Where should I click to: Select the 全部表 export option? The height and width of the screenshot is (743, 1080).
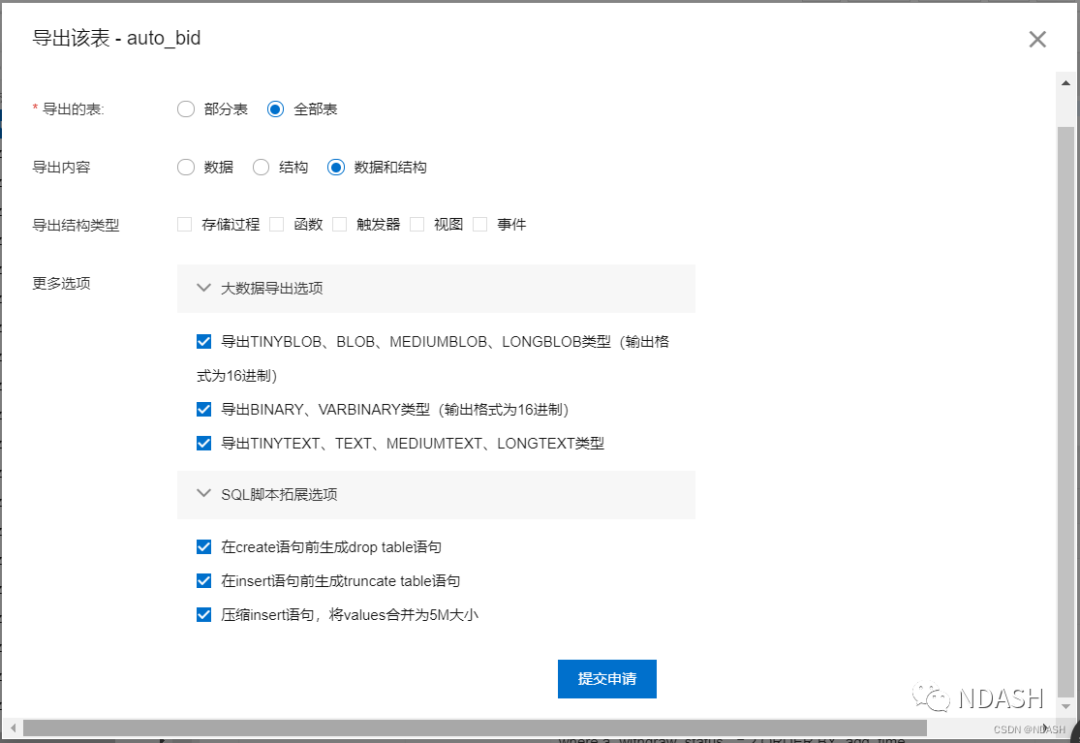click(x=275, y=109)
